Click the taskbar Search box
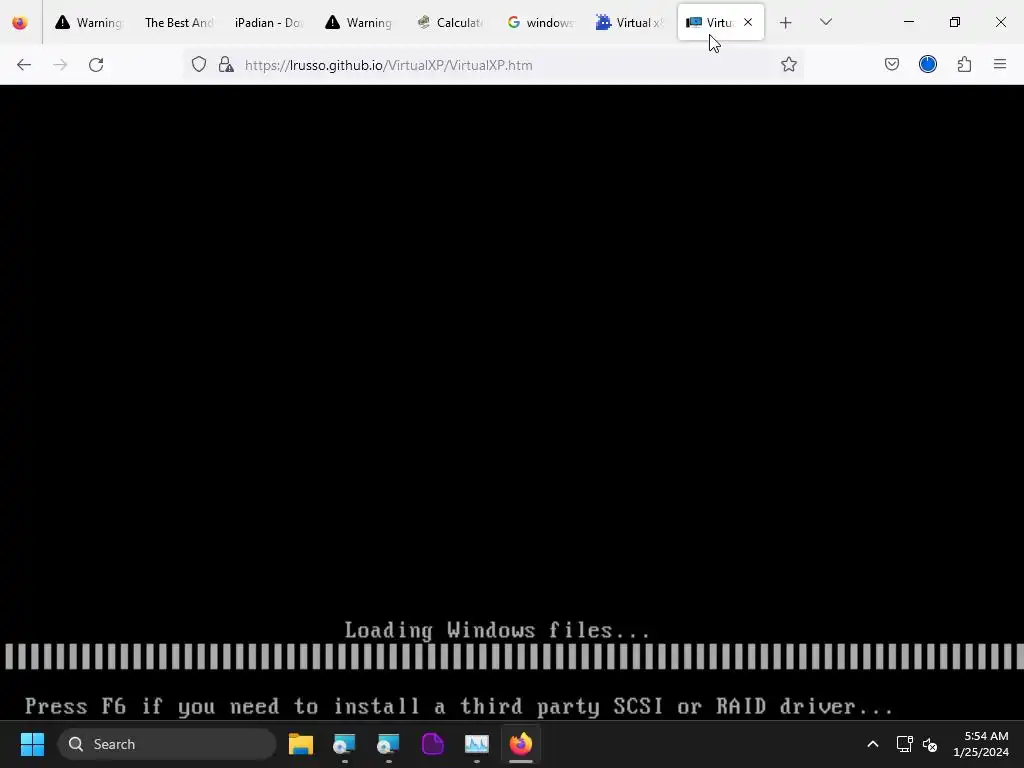1024x768 pixels. click(x=167, y=744)
